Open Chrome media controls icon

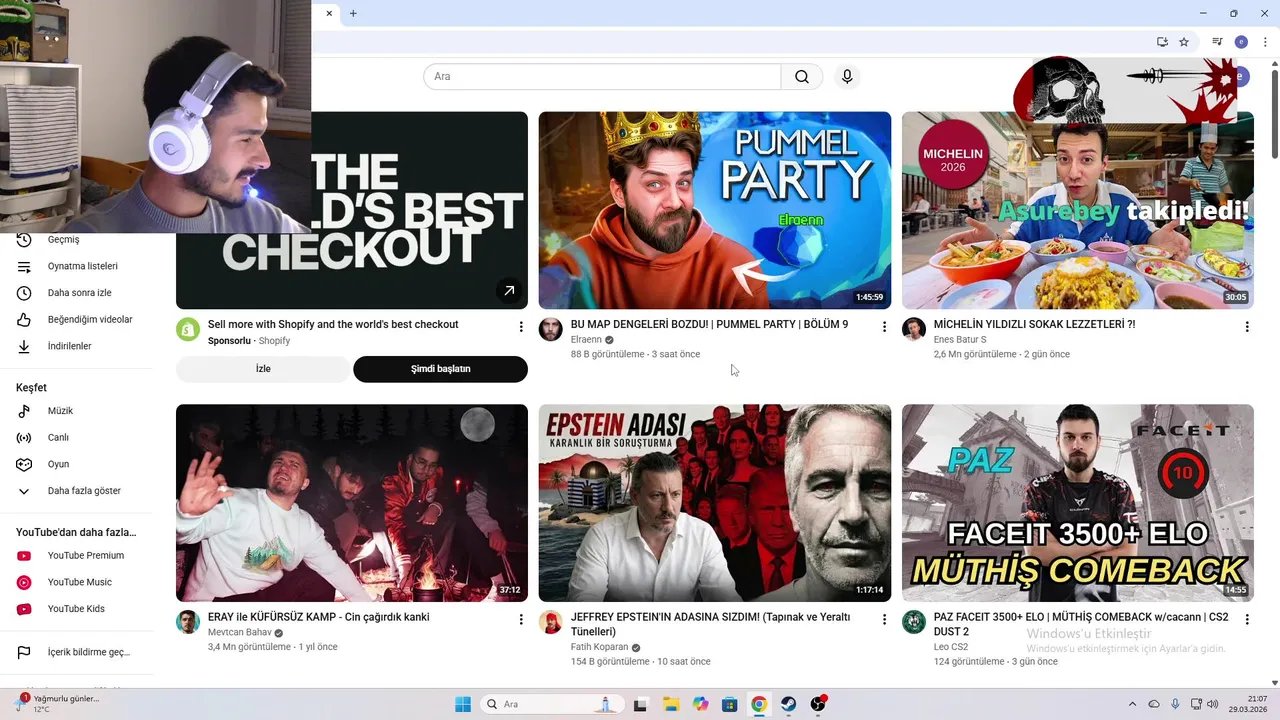[1217, 42]
